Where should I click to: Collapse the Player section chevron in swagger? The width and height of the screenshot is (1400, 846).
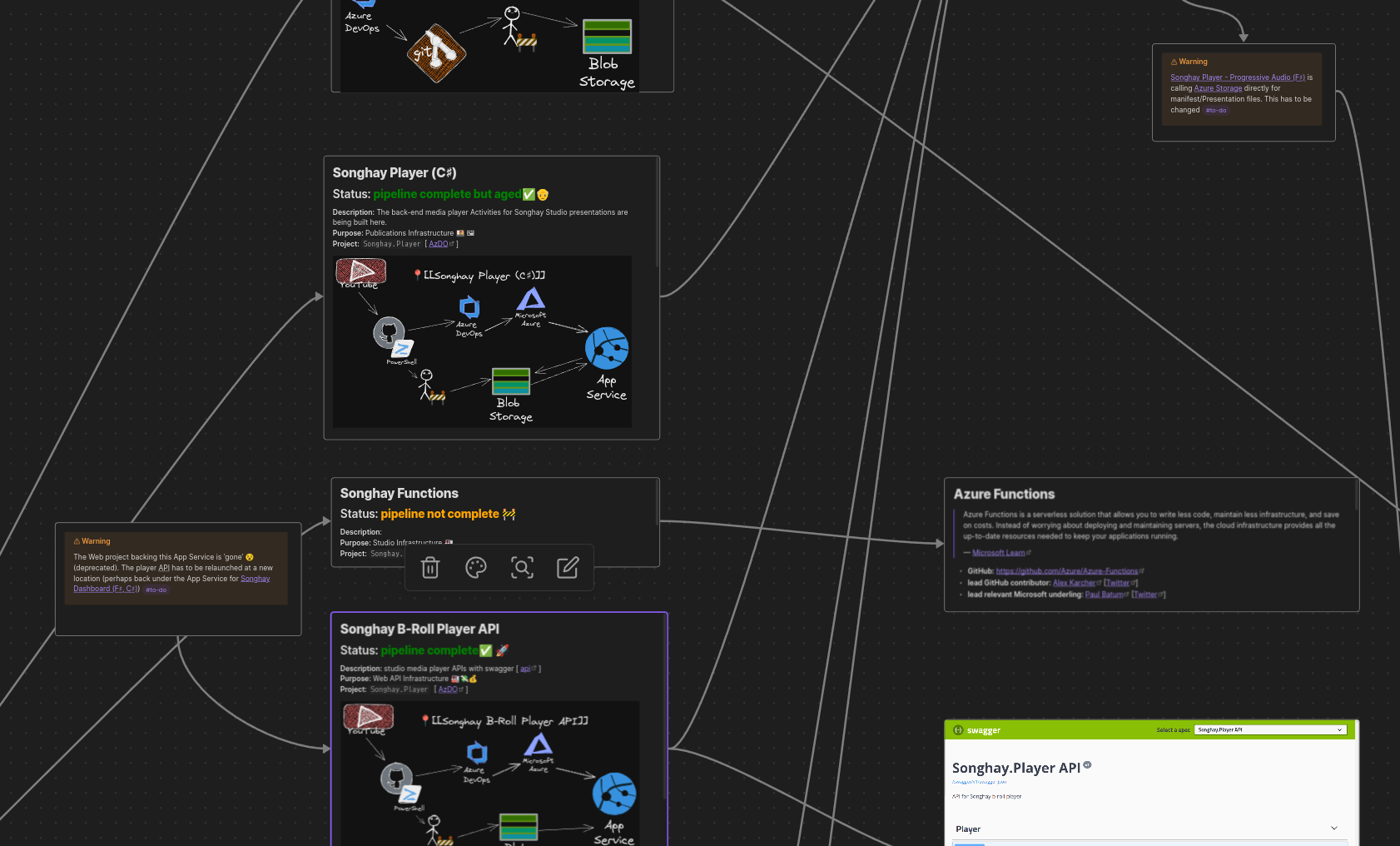pyautogui.click(x=1334, y=829)
